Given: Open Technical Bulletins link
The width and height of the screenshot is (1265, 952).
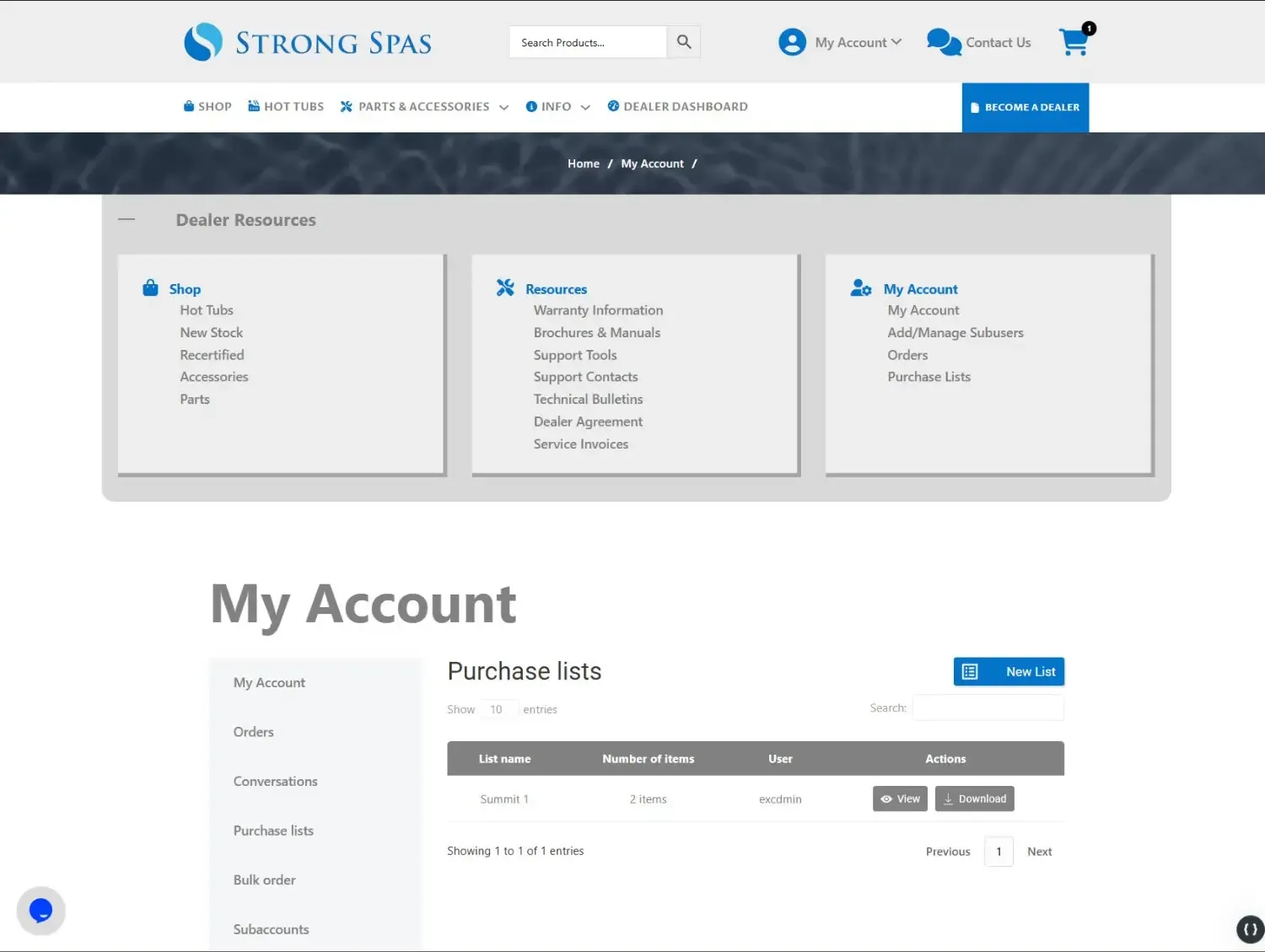Looking at the screenshot, I should 589,399.
